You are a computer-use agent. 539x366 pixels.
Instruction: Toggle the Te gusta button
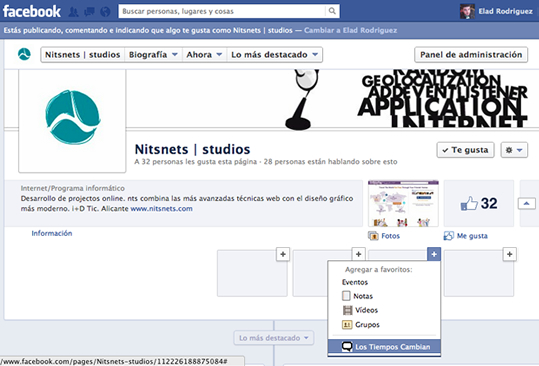(465, 150)
